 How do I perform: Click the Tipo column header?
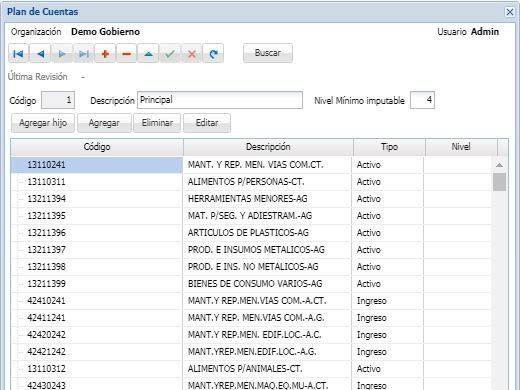point(389,147)
